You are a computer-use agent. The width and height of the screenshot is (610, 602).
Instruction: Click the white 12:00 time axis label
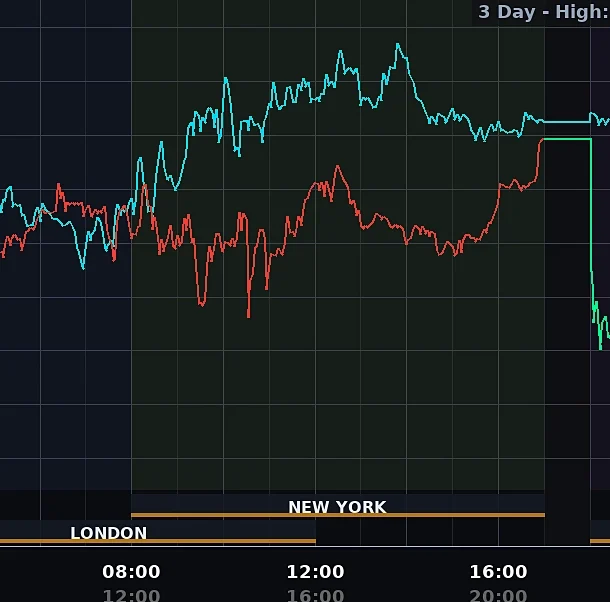click(316, 572)
